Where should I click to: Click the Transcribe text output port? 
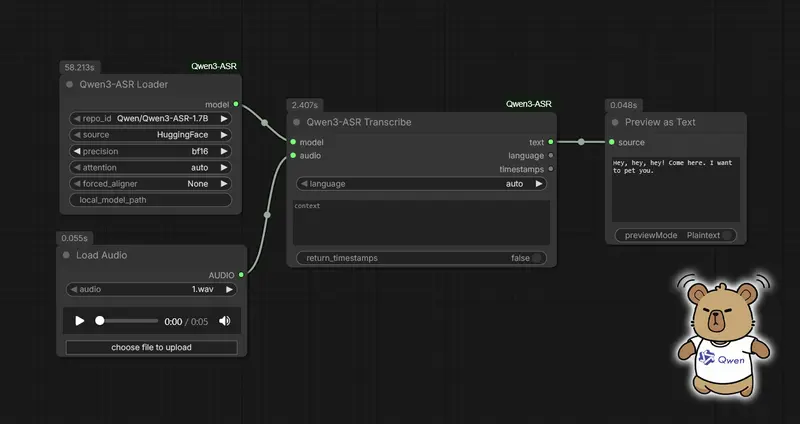point(551,142)
